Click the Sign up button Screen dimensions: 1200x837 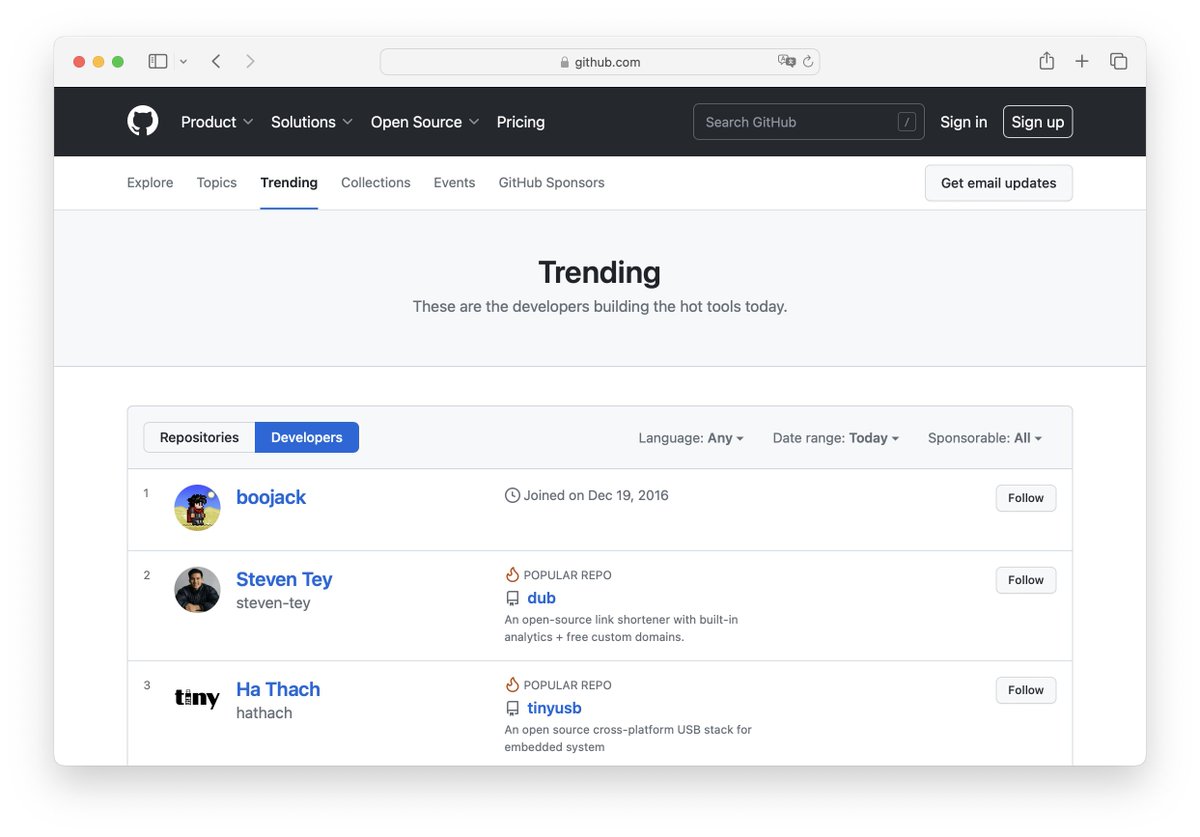(1038, 122)
